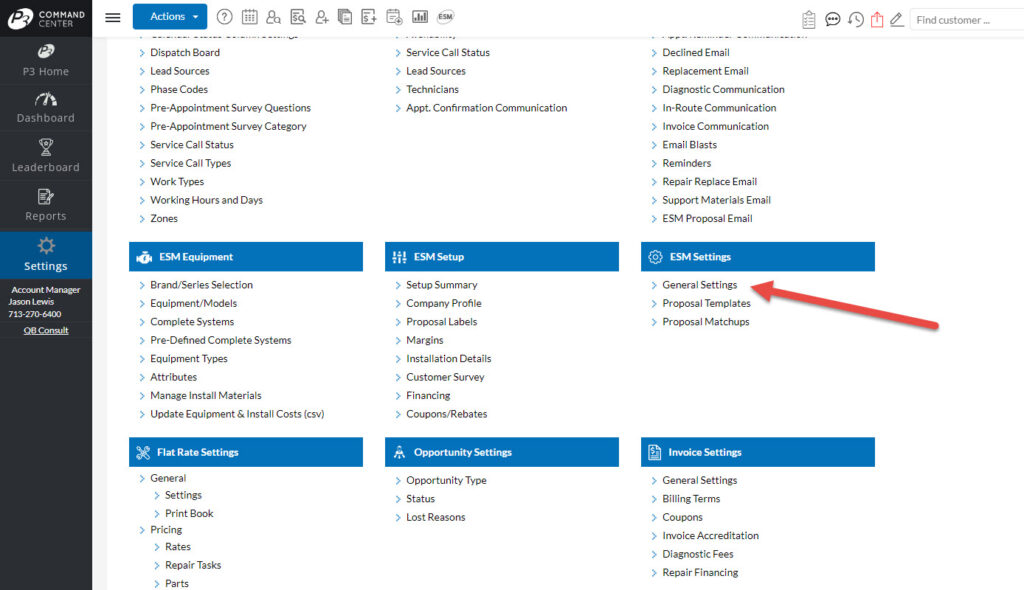Click the Proposal Templates link
Image resolution: width=1024 pixels, height=590 pixels.
706,303
